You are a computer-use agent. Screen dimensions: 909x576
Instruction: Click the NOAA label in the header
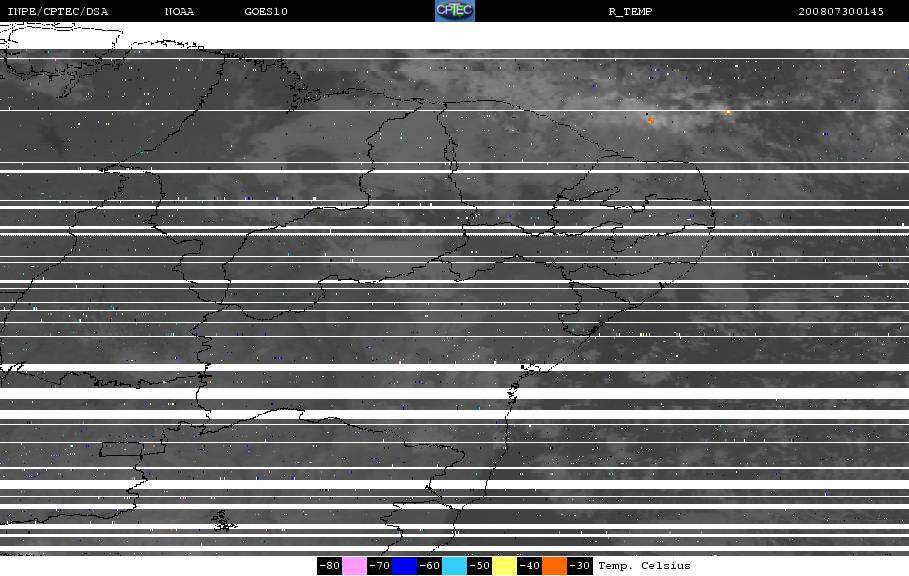pos(179,11)
